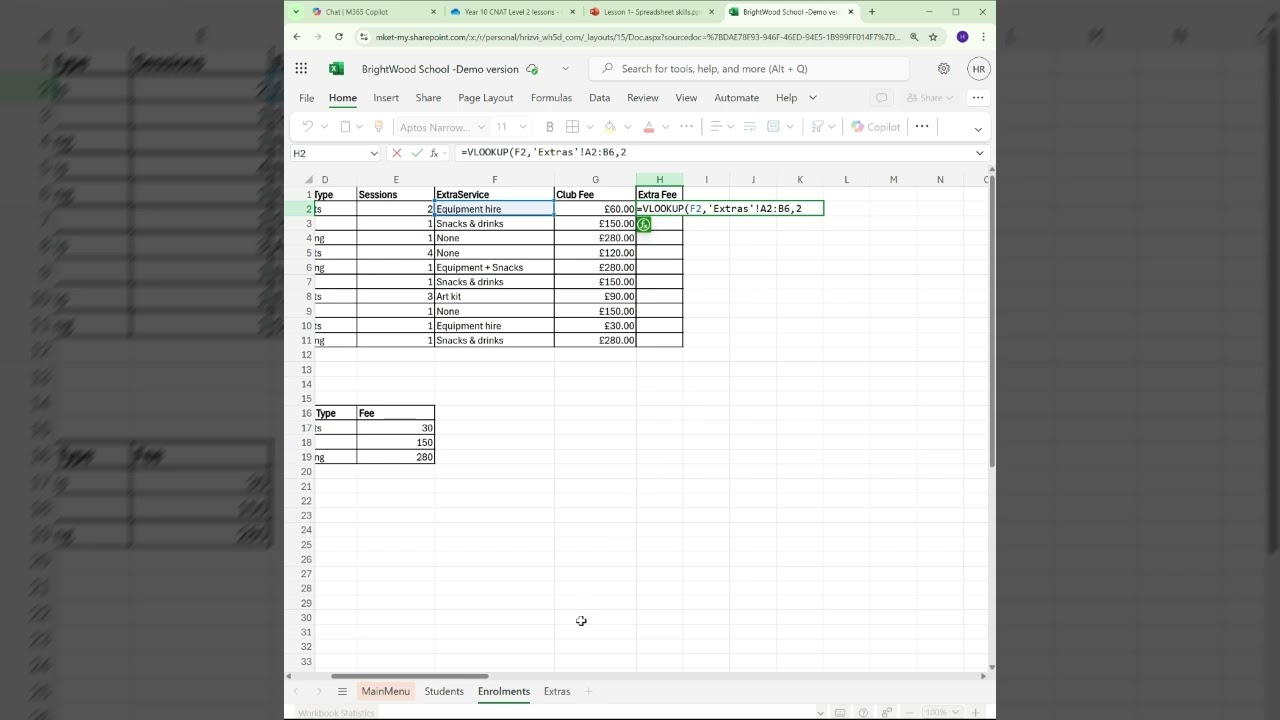1280x720 pixels.
Task: Expand the ribbon display options chevron
Action: (x=978, y=128)
